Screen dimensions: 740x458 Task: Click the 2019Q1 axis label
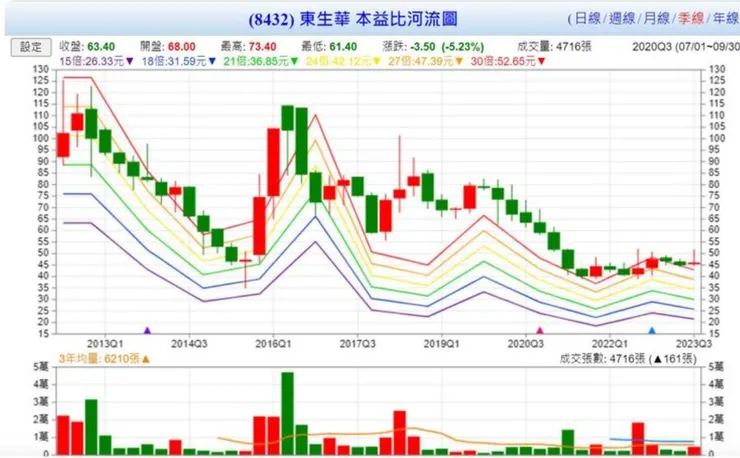(x=441, y=344)
